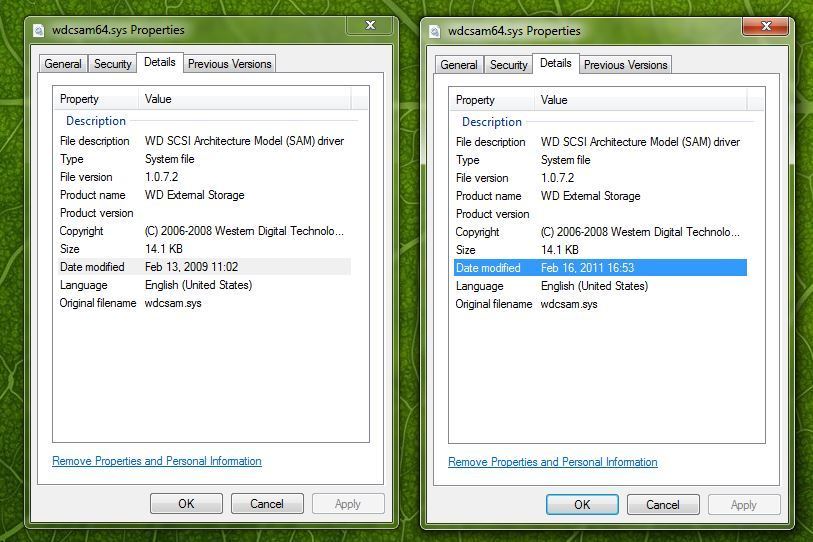Select File description row in right window

click(600, 142)
